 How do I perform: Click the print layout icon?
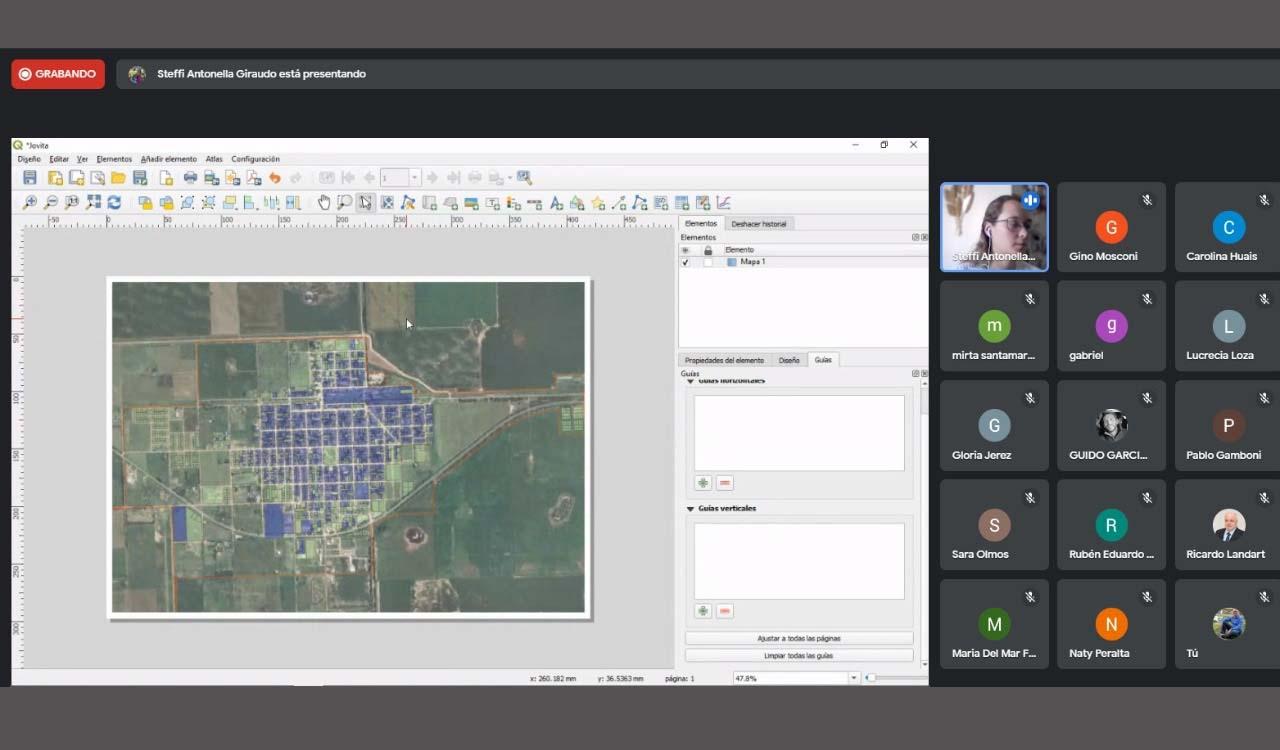pyautogui.click(x=190, y=178)
